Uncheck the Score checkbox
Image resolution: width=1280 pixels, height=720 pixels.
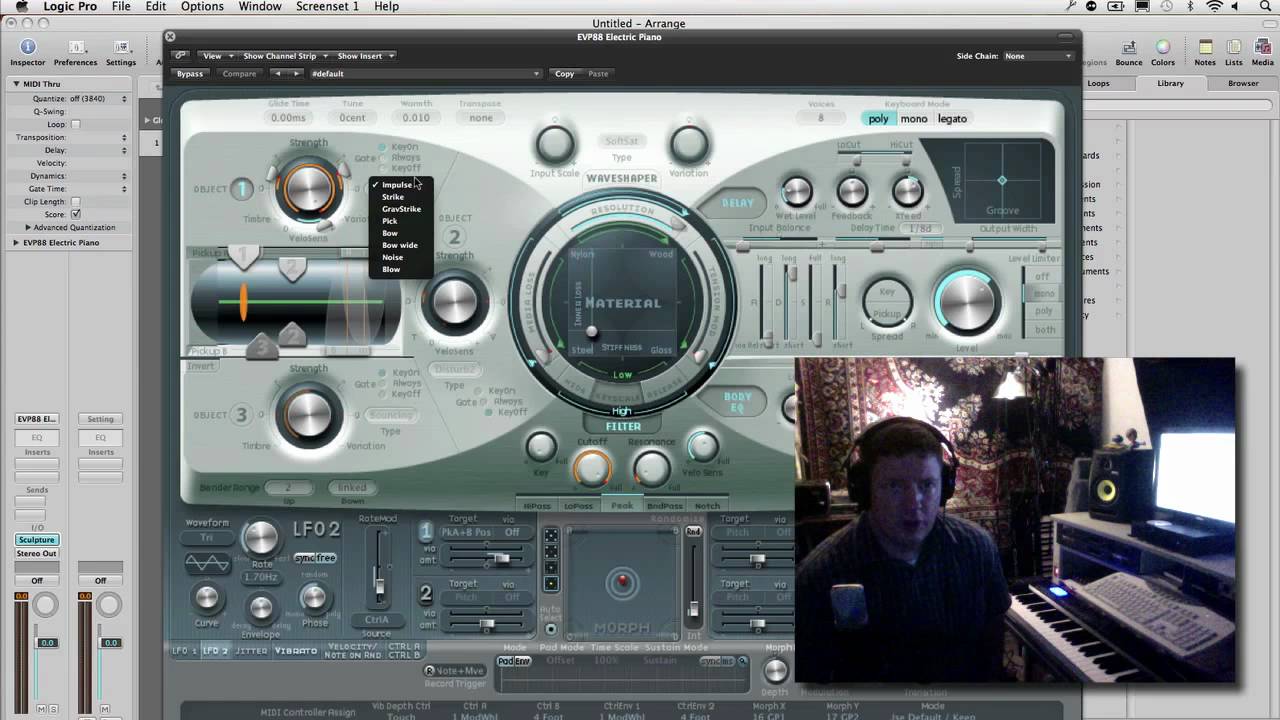coord(75,214)
